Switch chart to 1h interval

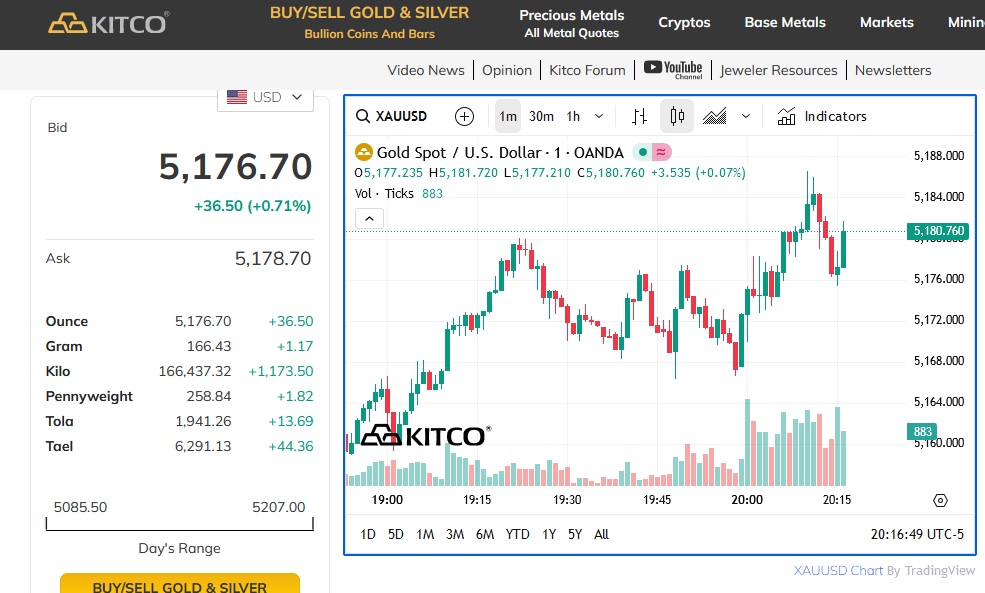[x=573, y=116]
